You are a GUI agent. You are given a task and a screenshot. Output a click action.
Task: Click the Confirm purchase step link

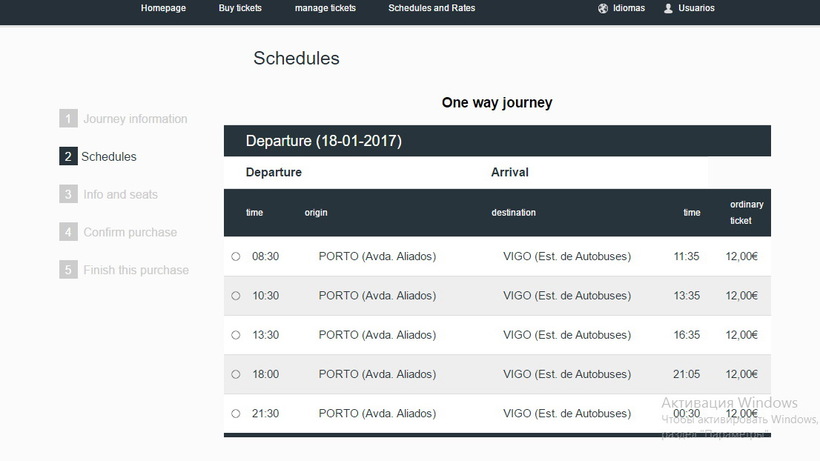pos(130,232)
